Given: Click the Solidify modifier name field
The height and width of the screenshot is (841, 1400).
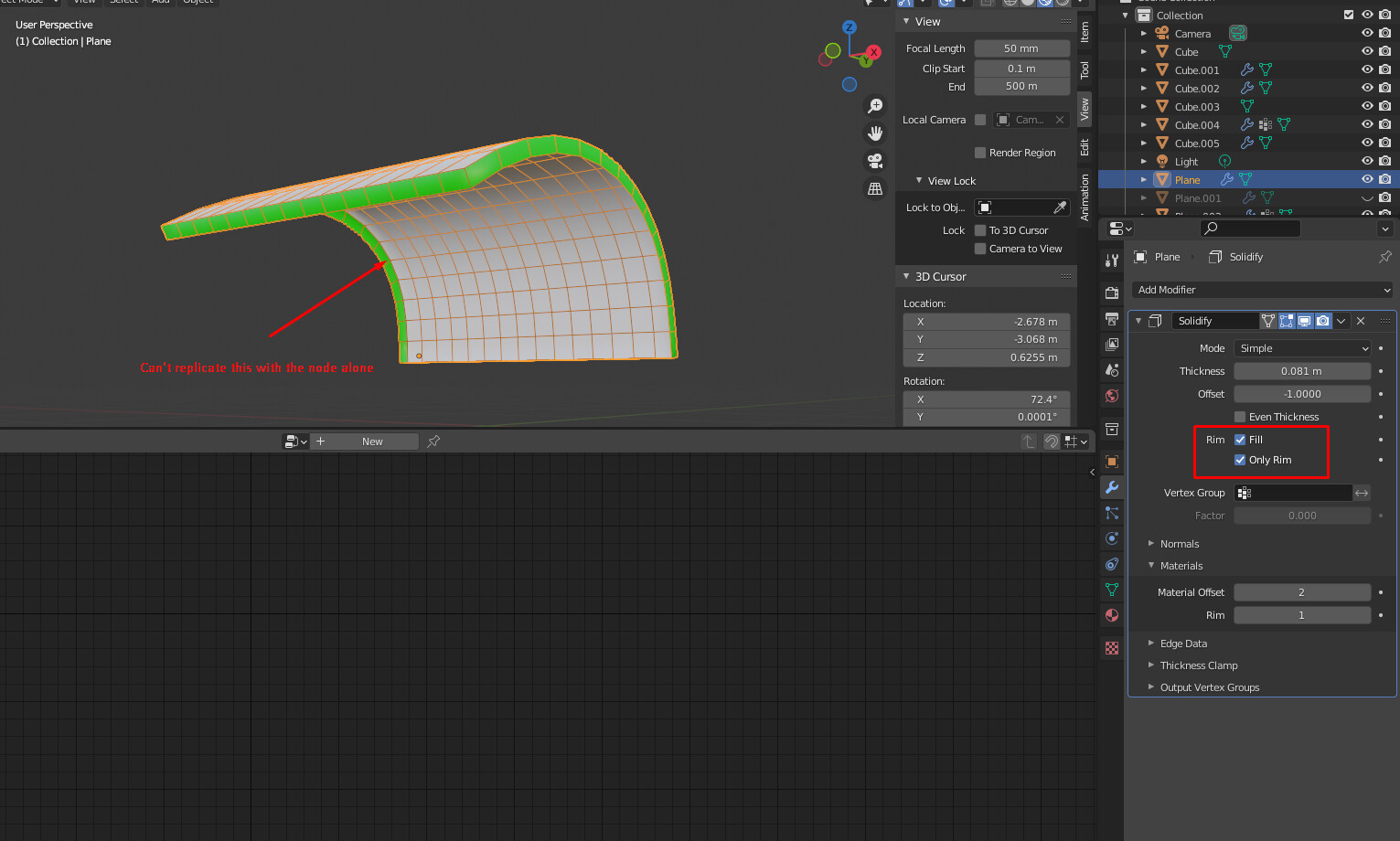Looking at the screenshot, I should tap(1215, 321).
